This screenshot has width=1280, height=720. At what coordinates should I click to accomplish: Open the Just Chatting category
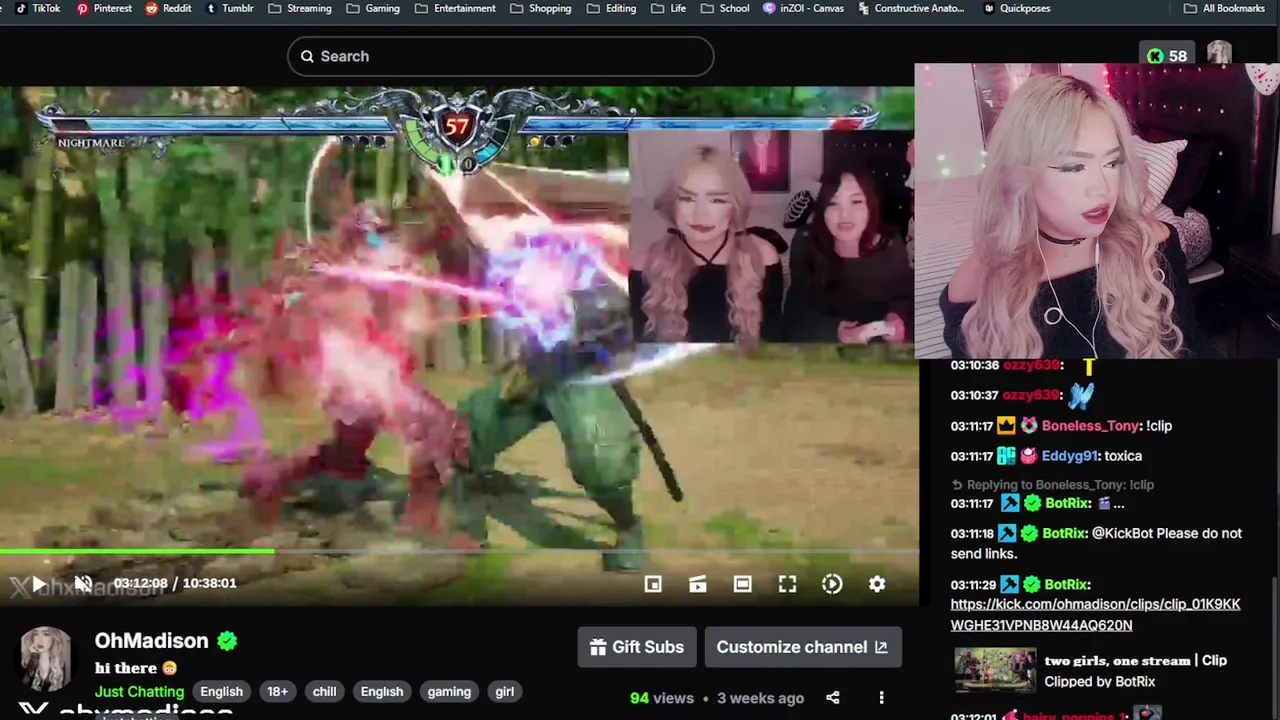click(x=139, y=691)
